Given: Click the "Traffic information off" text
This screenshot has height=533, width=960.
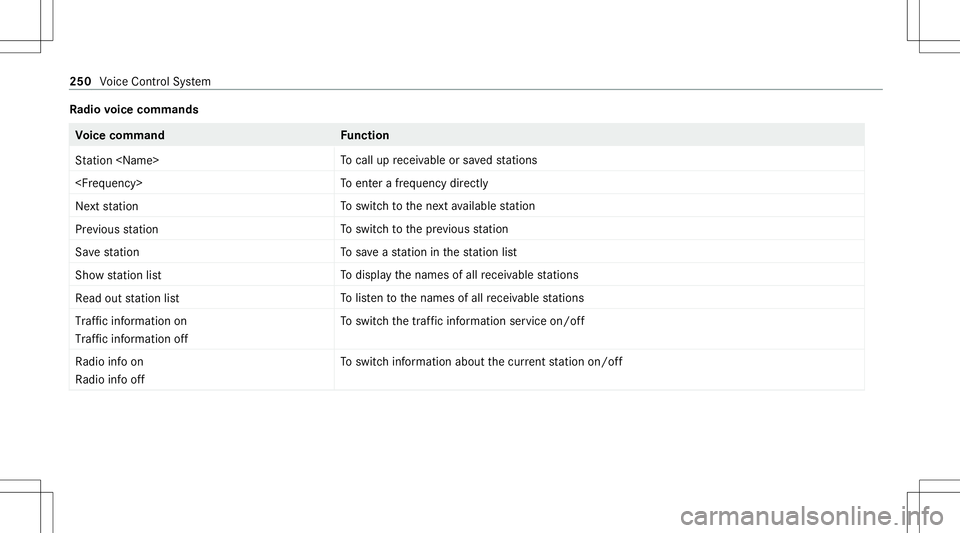Looking at the screenshot, I should click(x=132, y=338).
